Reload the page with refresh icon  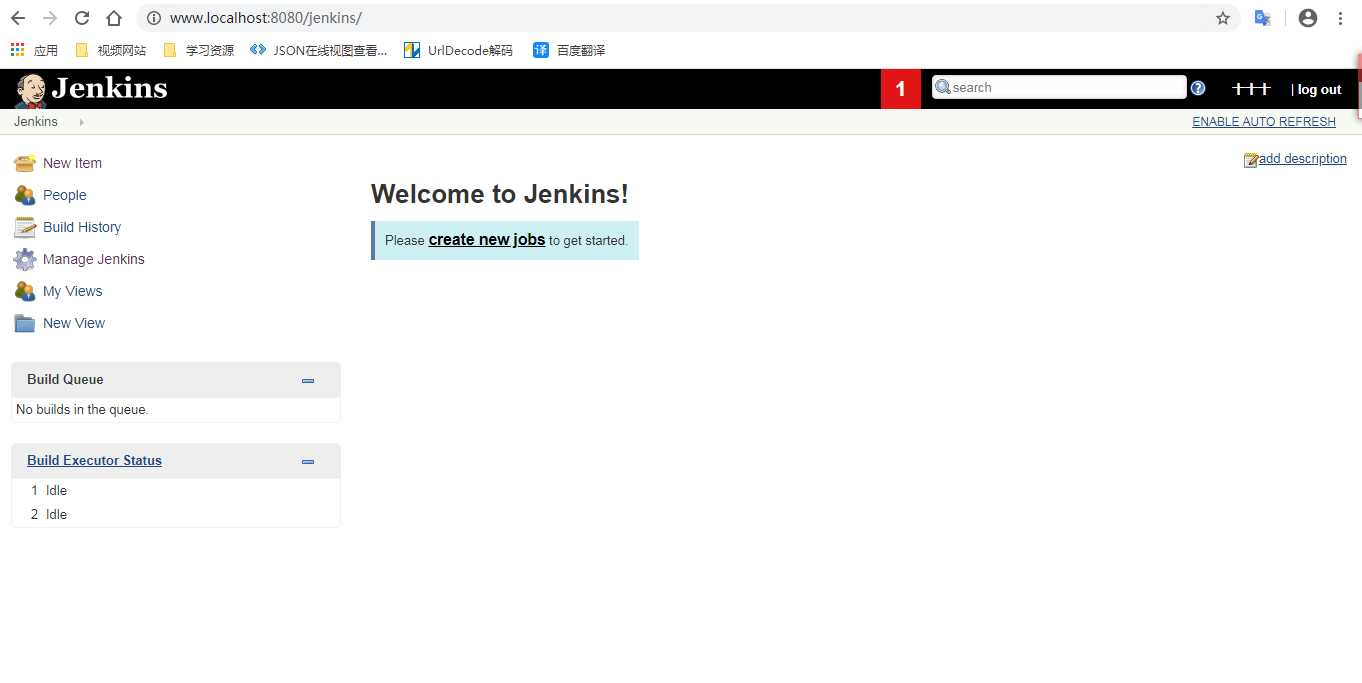(x=82, y=18)
